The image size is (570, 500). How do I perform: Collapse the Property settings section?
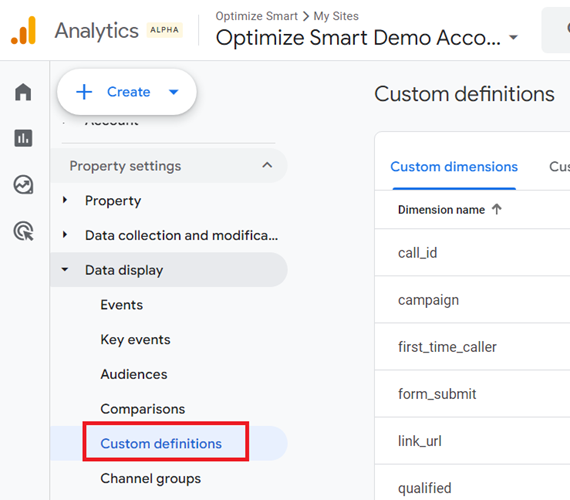(x=267, y=165)
